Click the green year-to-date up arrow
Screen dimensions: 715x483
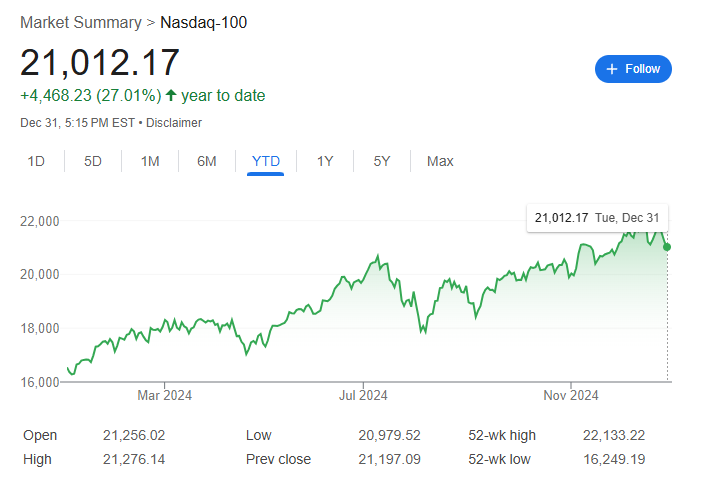(171, 96)
